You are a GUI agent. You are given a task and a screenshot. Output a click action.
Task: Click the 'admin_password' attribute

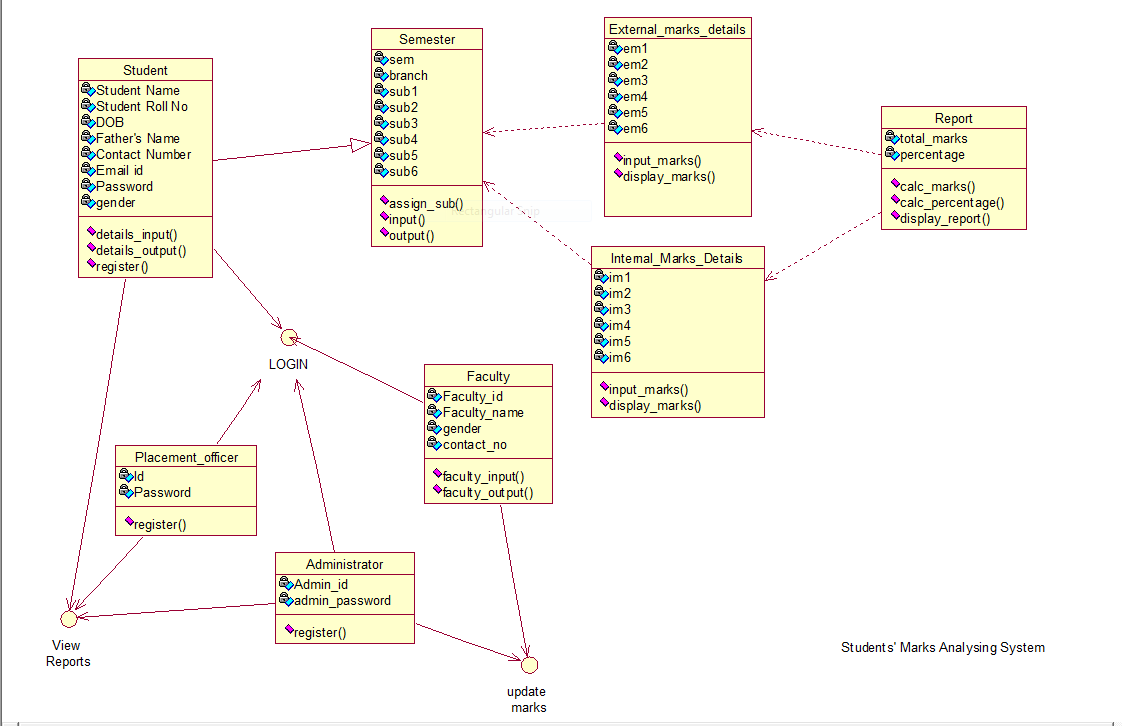pos(342,601)
